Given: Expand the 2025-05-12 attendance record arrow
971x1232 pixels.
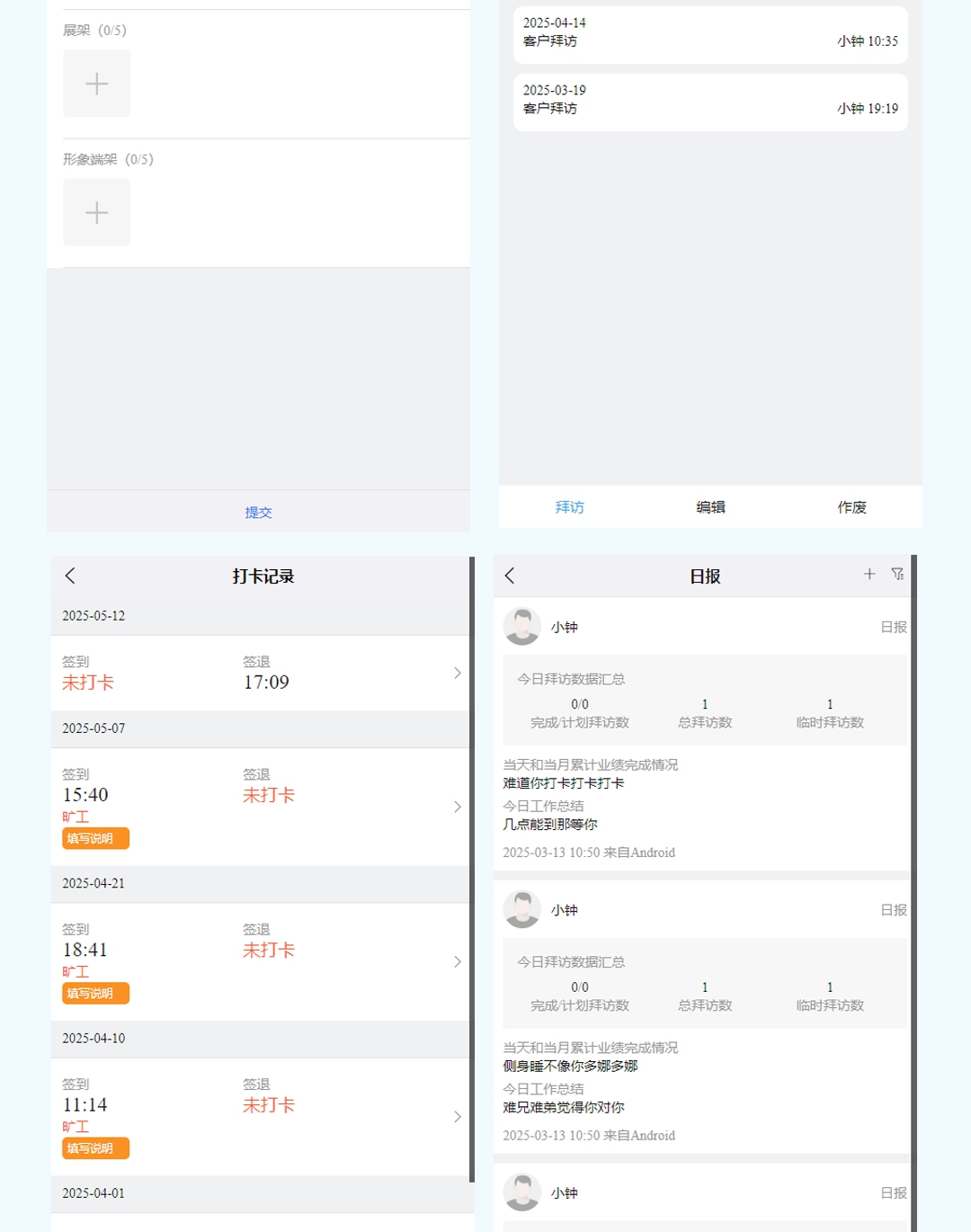Looking at the screenshot, I should click(457, 673).
